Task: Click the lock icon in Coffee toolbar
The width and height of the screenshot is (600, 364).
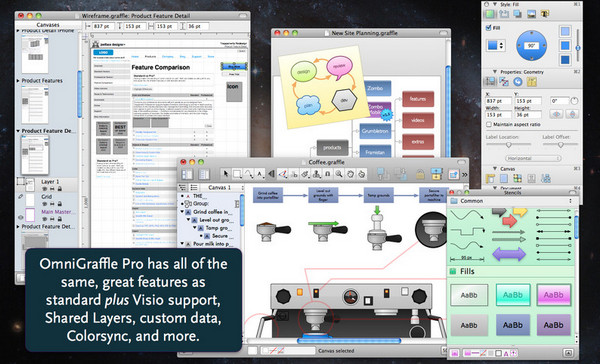Action: 420,174
